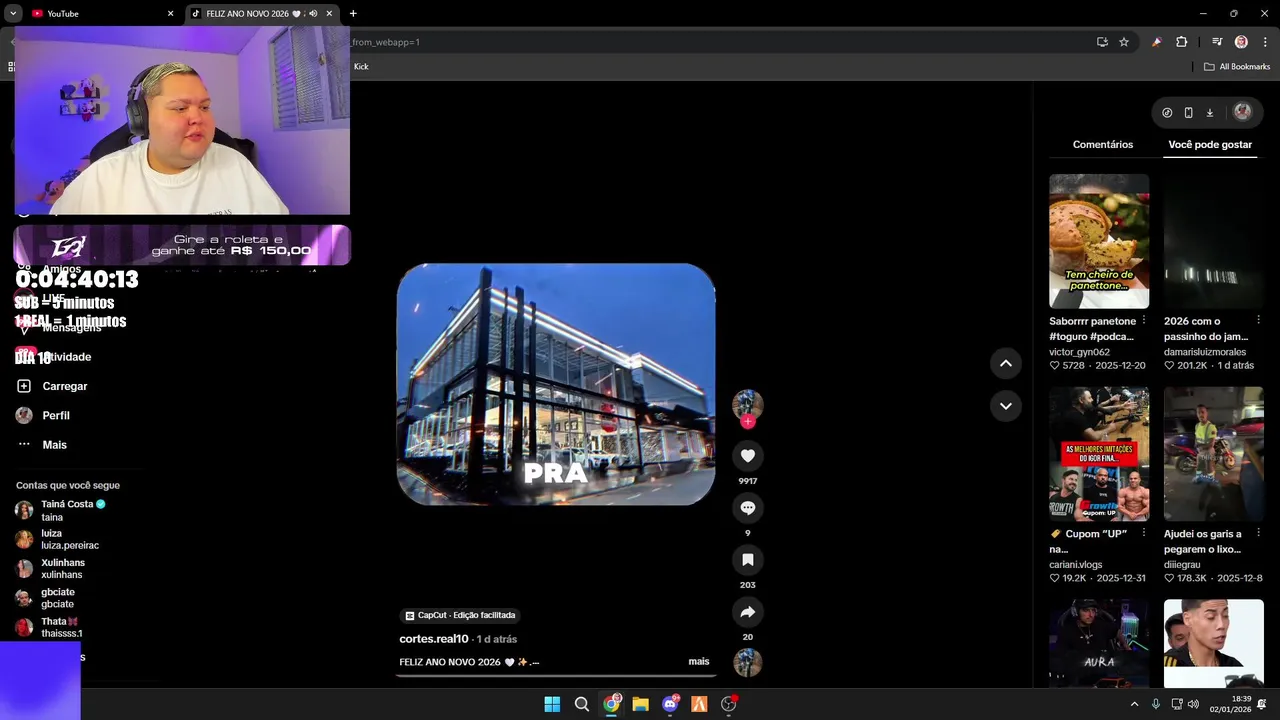Open the OBS Studio taskbar icon
Screen dimensions: 1280x720
pos(729,704)
